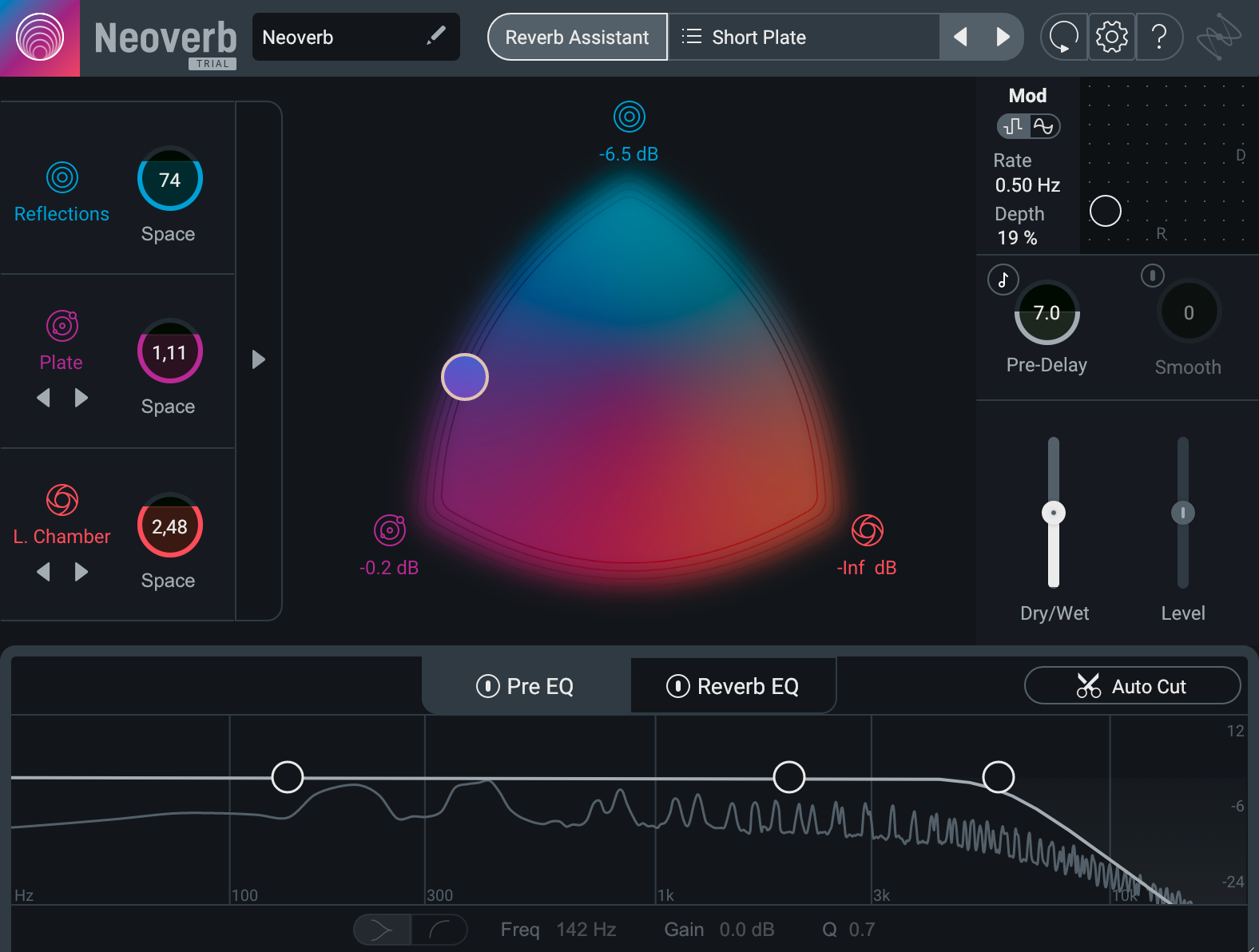Select the sine wave modulation shape
The image size is (1259, 952).
point(1044,126)
